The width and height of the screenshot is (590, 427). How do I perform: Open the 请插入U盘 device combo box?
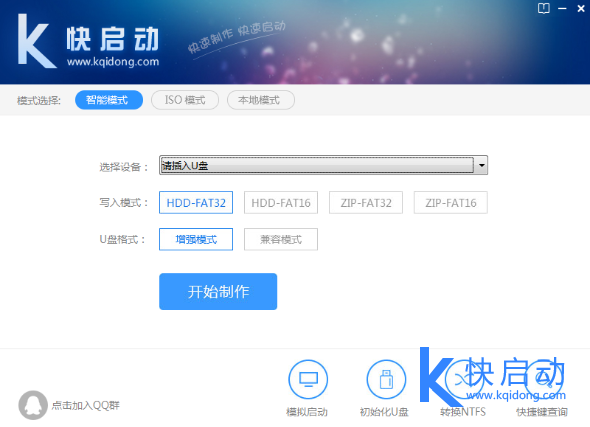(323, 165)
